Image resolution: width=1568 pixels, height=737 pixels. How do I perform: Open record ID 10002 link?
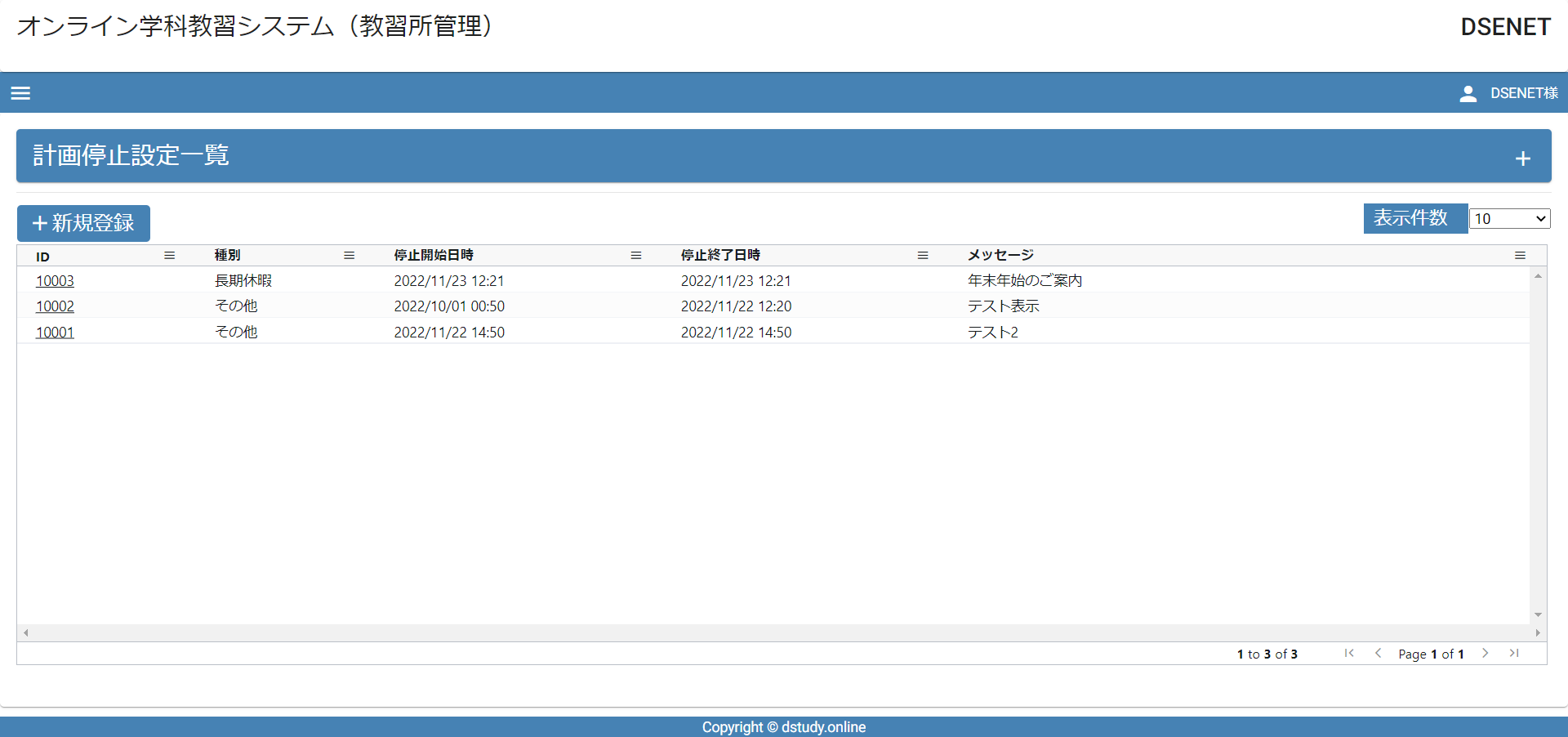point(55,306)
